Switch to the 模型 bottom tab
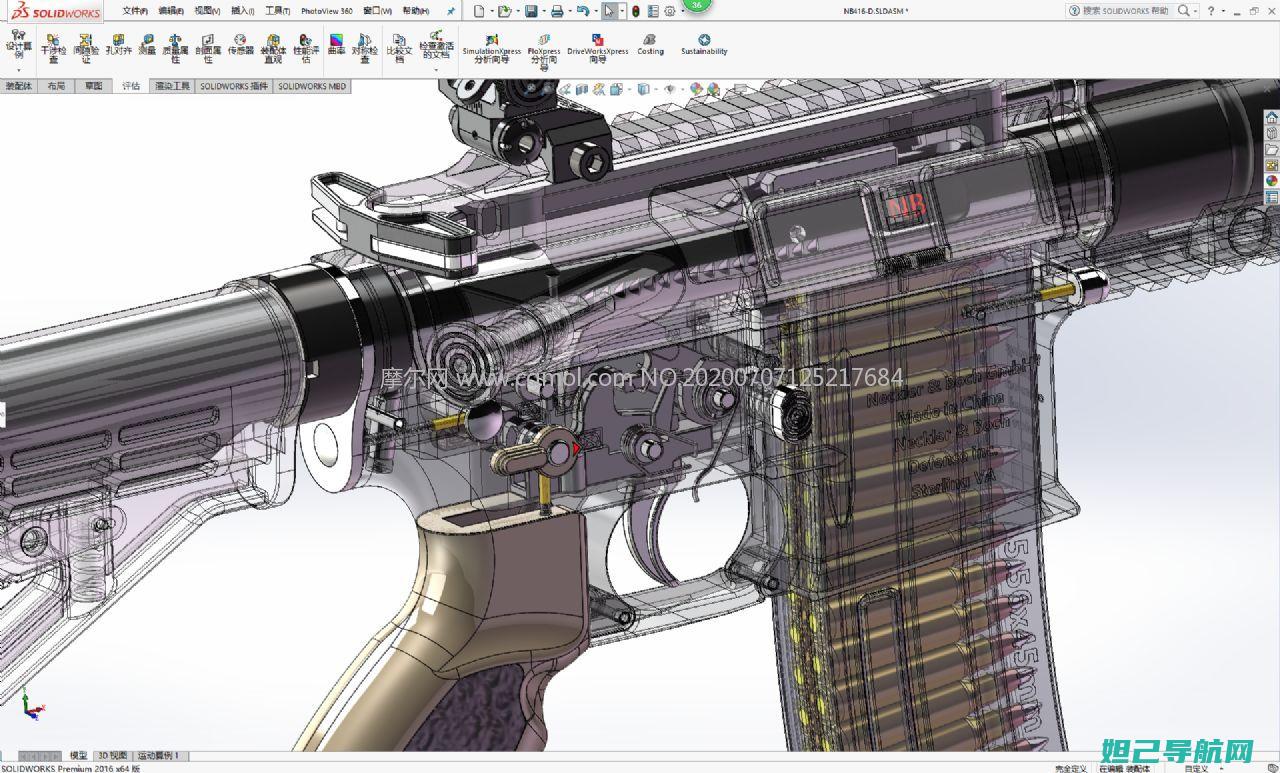The image size is (1280, 773). [78, 756]
